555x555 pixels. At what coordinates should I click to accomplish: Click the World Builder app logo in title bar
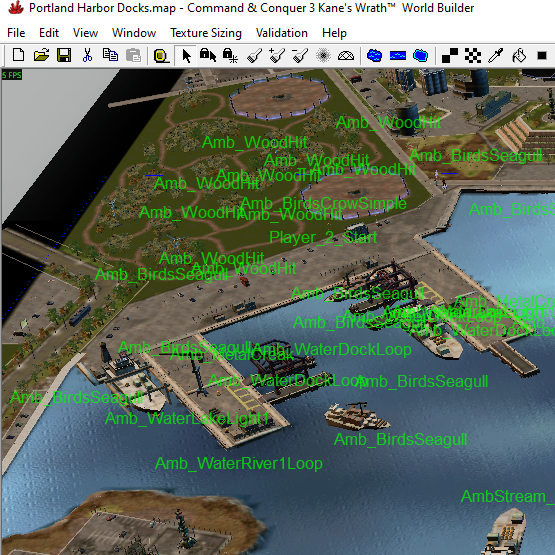(x=15, y=8)
